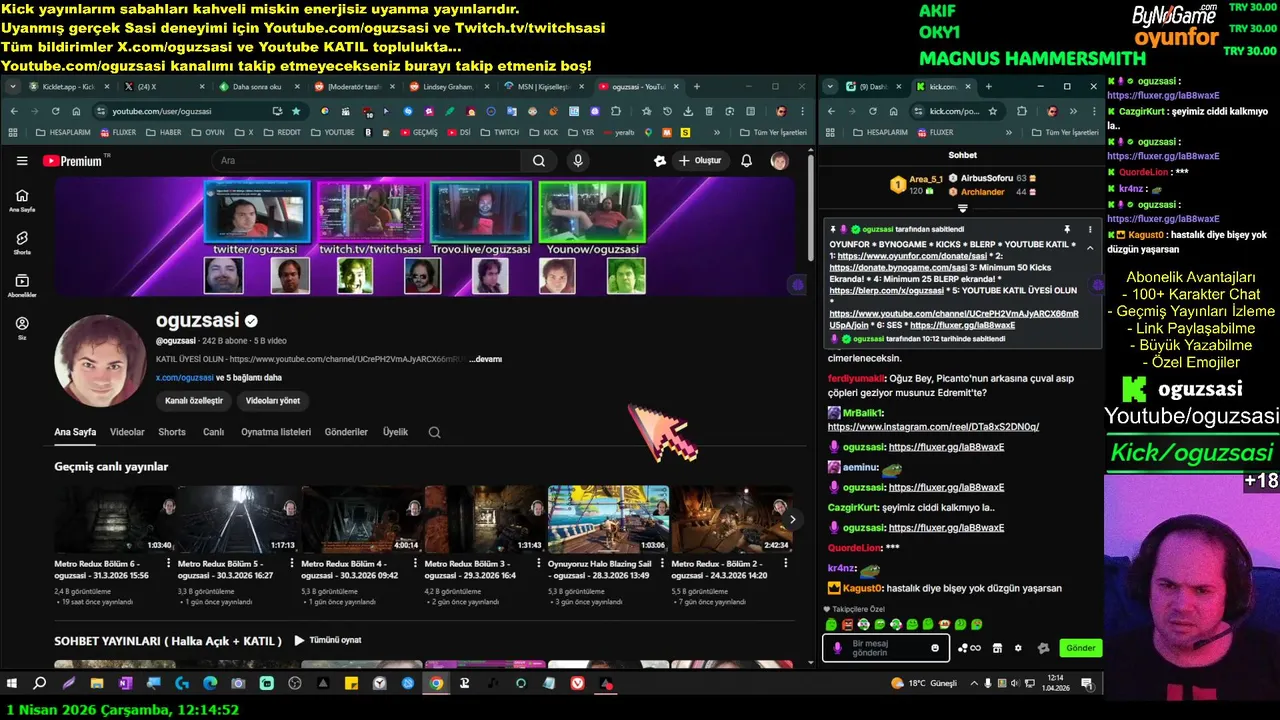1280x720 pixels.
Task: Collapse the pinned Kick chat message
Action: [x=1090, y=248]
